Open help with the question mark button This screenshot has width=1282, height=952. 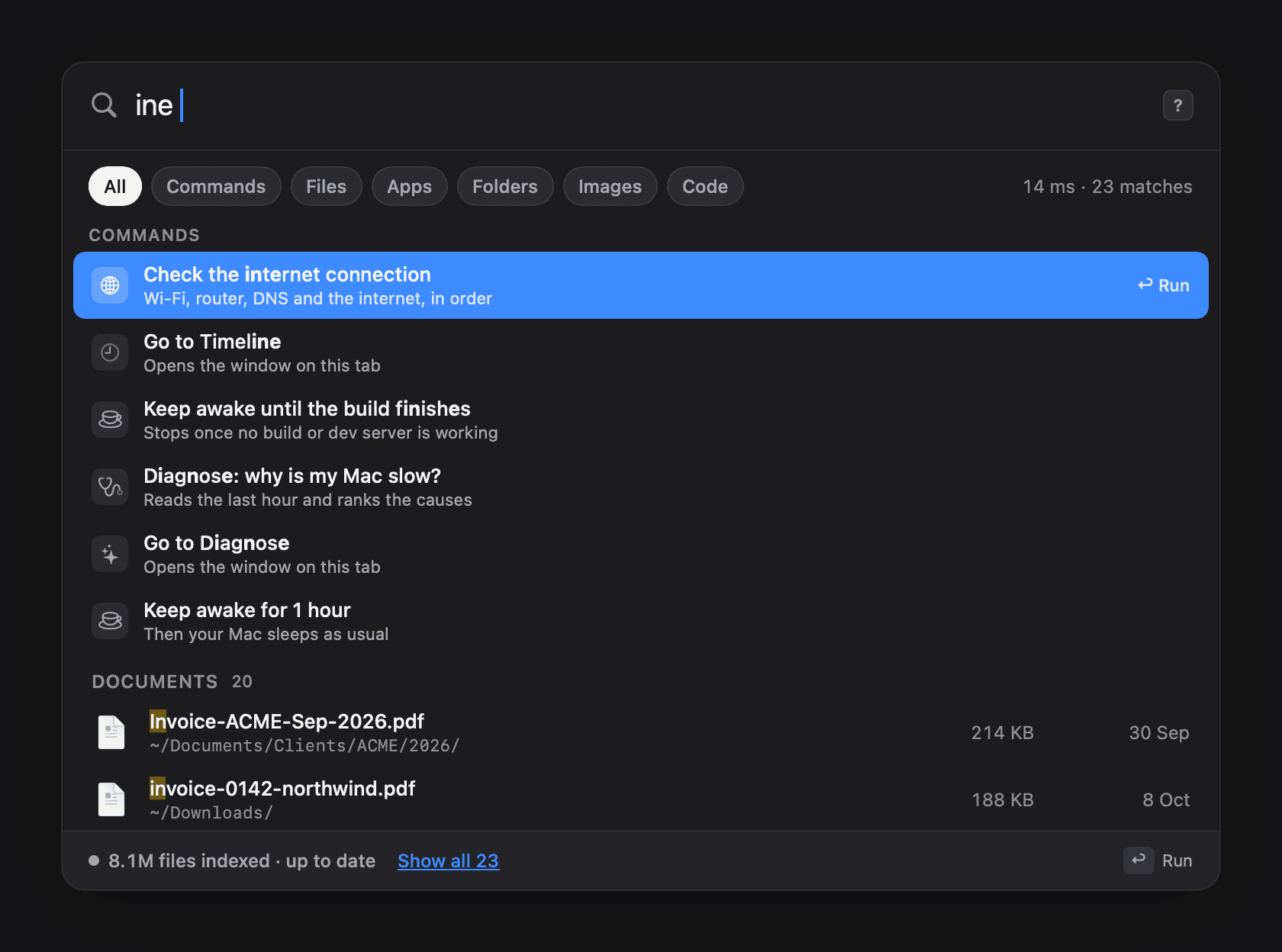(1177, 105)
